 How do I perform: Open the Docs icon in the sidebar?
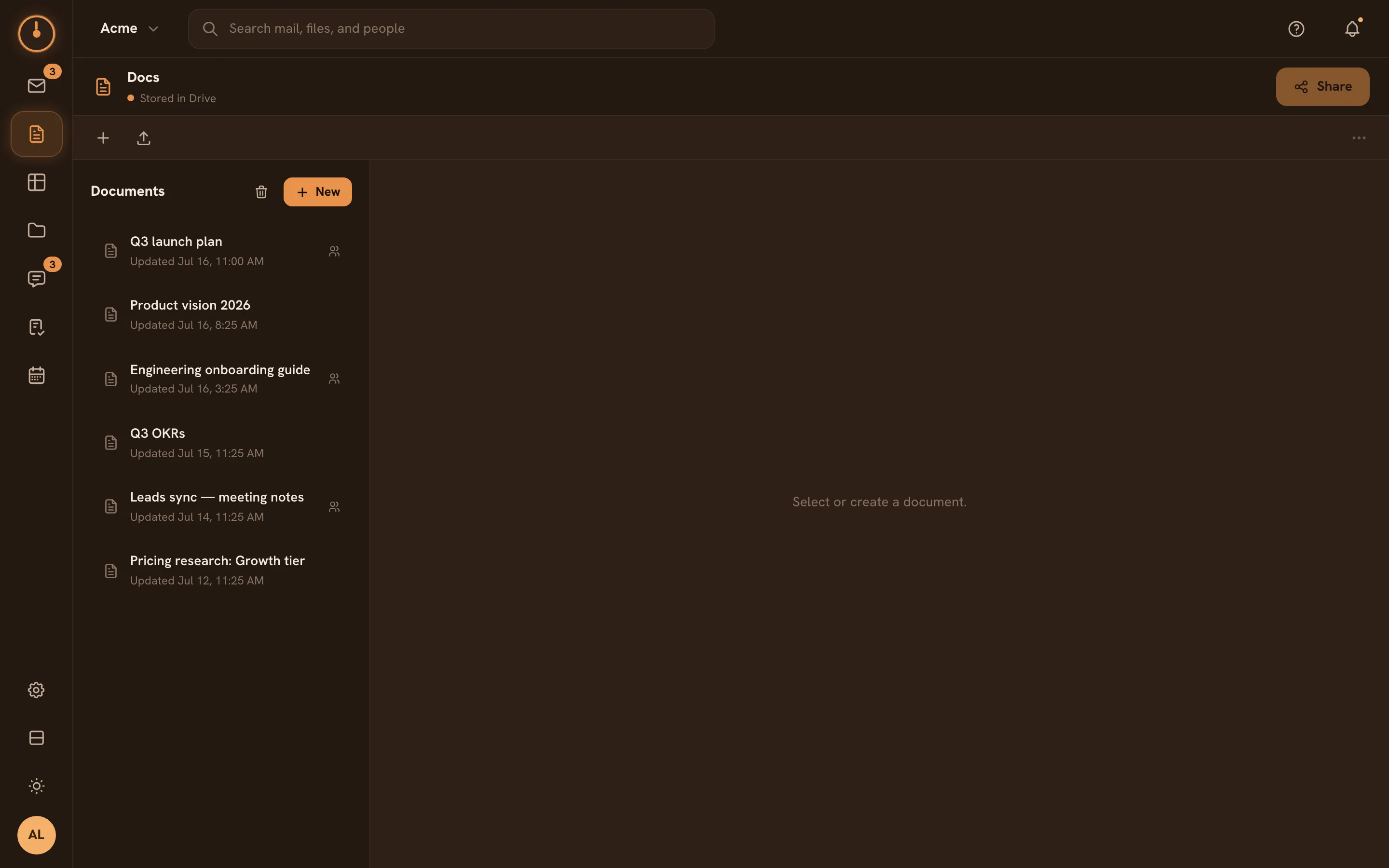[36, 135]
